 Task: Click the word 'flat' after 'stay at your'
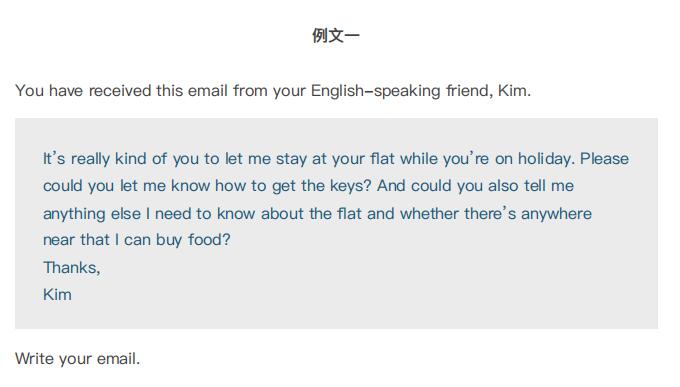click(382, 159)
